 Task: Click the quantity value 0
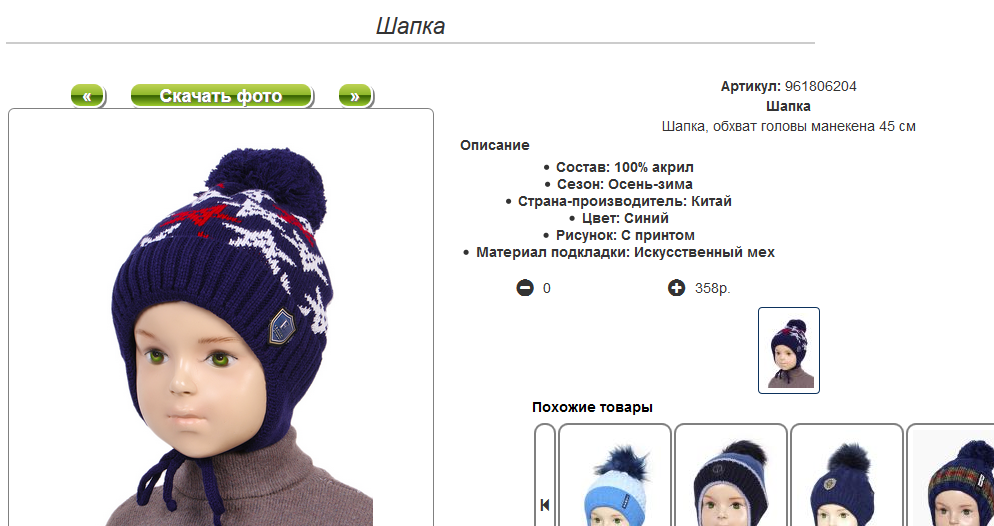[x=546, y=289]
